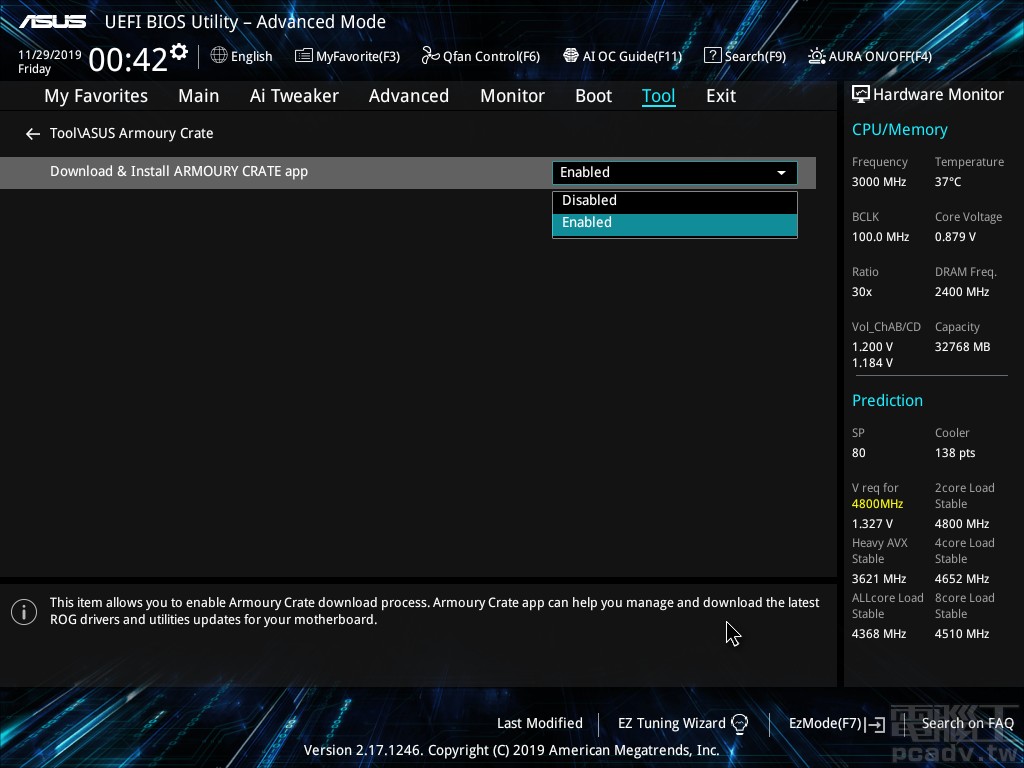Enable English as the BIOS language

tap(241, 56)
